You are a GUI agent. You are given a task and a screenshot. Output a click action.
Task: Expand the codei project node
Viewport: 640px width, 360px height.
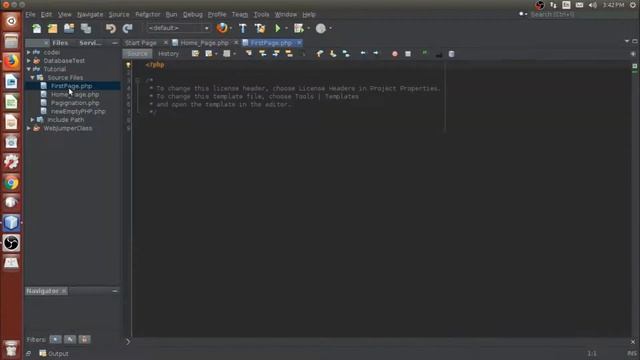click(x=29, y=52)
